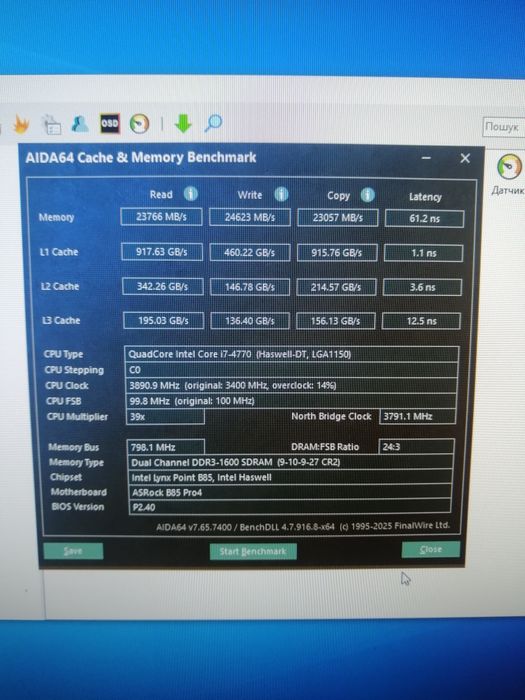Click BIOS Version value P2.40

pyautogui.click(x=290, y=507)
